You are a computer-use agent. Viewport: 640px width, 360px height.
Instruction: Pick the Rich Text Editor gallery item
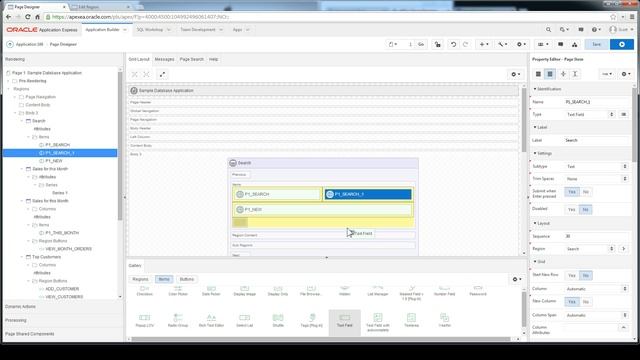pos(211,320)
